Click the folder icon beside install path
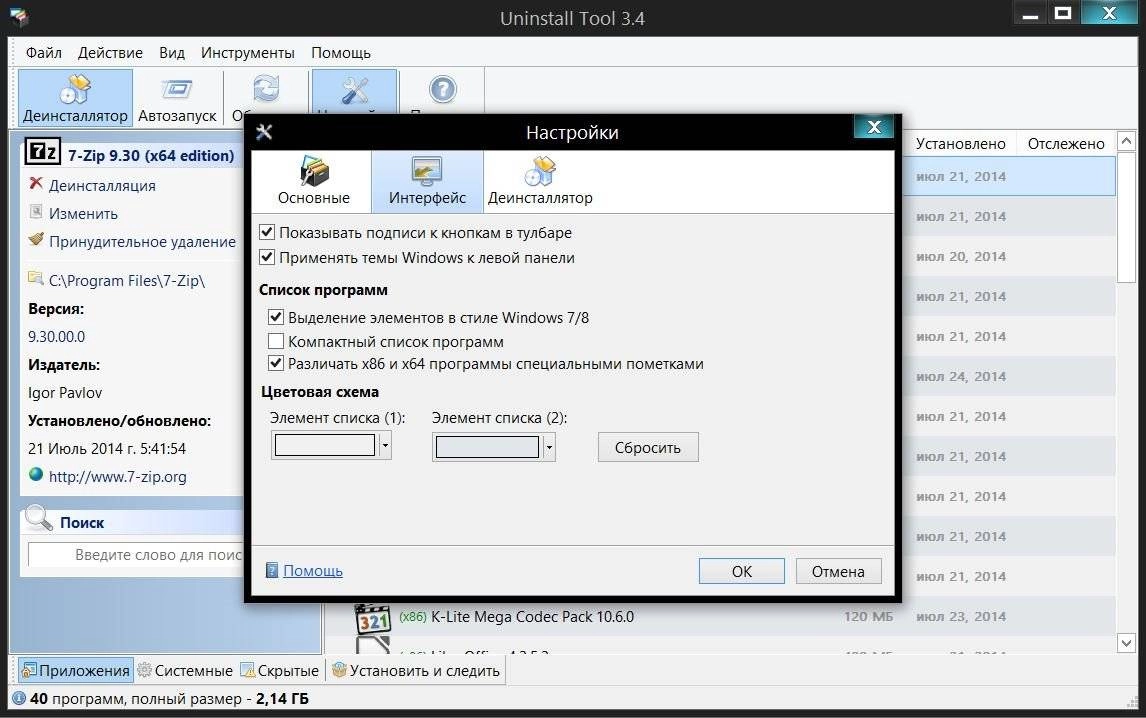1146x718 pixels. pos(36,278)
